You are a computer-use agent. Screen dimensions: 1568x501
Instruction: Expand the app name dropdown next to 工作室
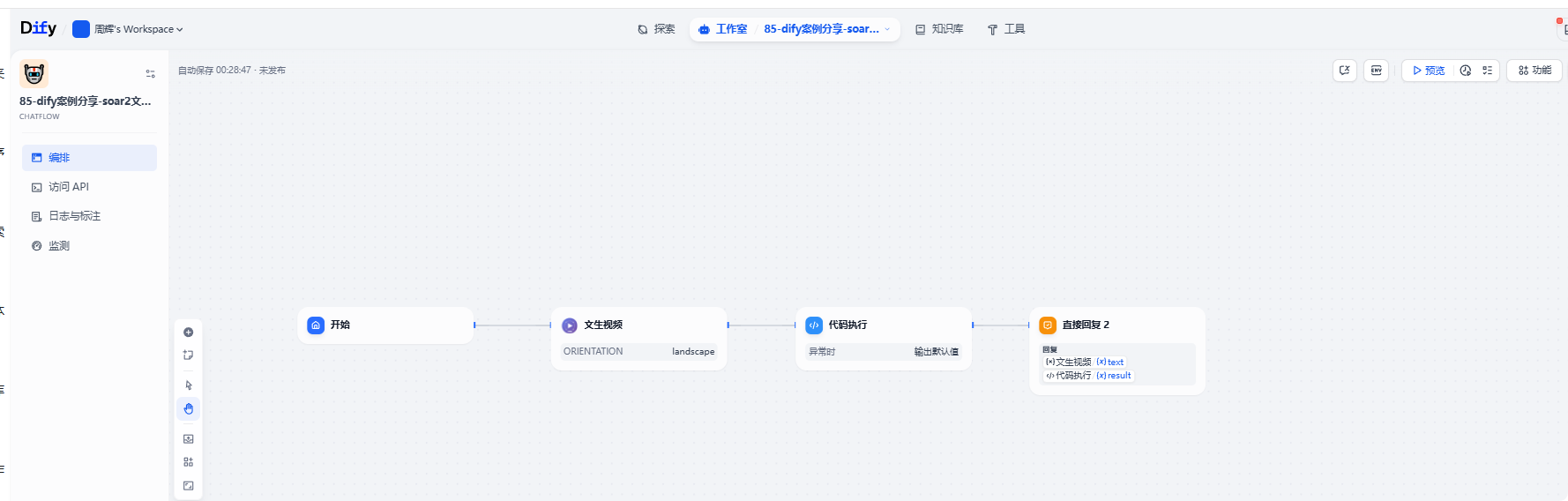point(887,29)
